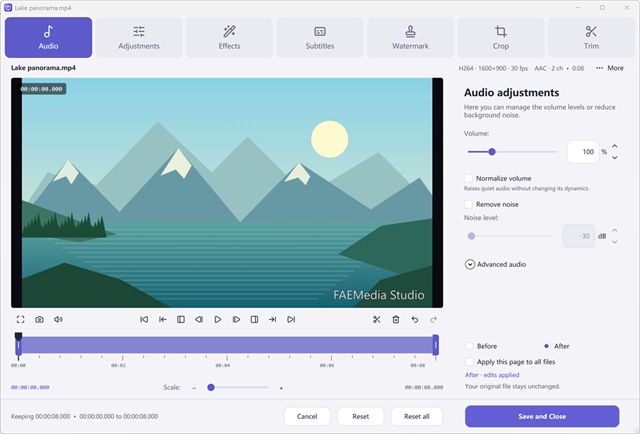Decrease volume with the down stepper arrow
Viewport: 640px width, 434px height.
(615, 158)
